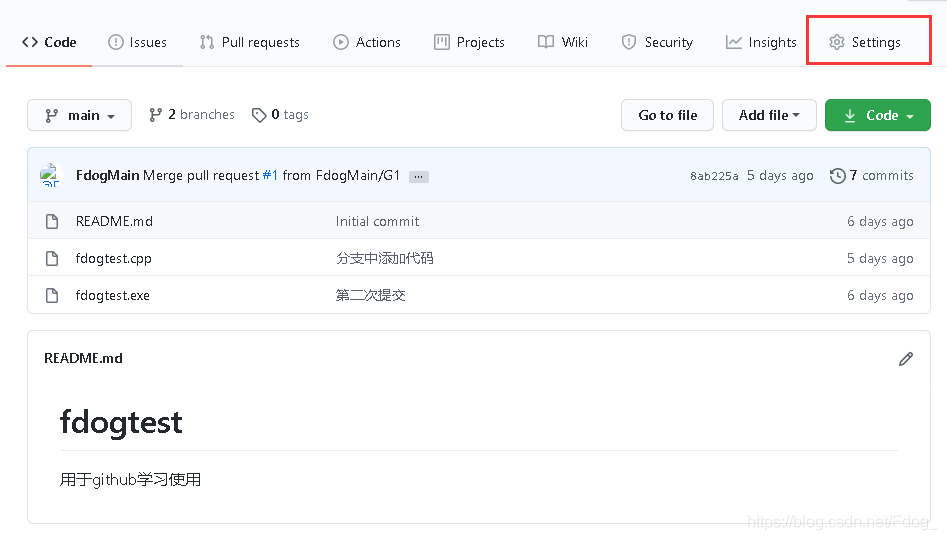Open the Initial commit message

[377, 221]
